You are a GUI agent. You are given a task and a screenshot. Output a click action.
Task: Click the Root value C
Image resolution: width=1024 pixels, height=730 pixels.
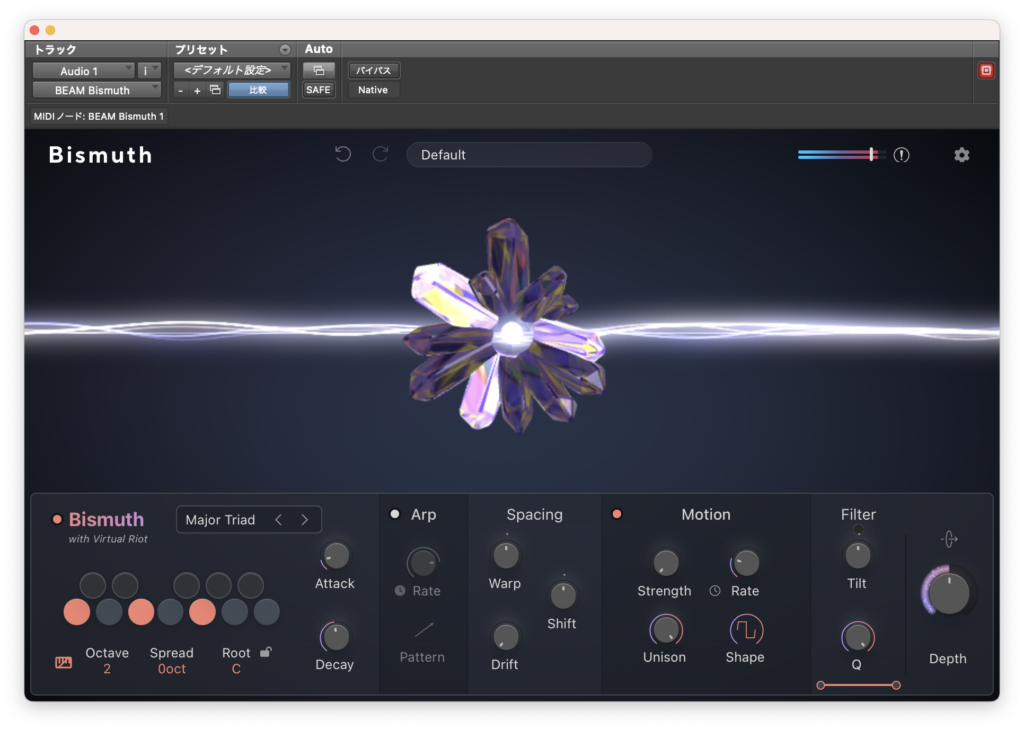[x=236, y=669]
